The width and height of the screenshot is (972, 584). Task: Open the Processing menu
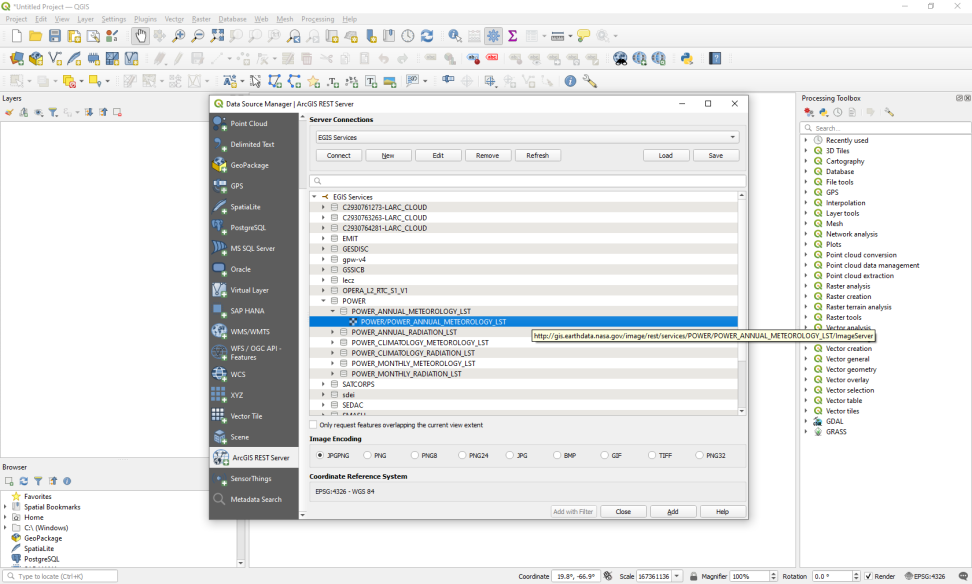click(317, 19)
